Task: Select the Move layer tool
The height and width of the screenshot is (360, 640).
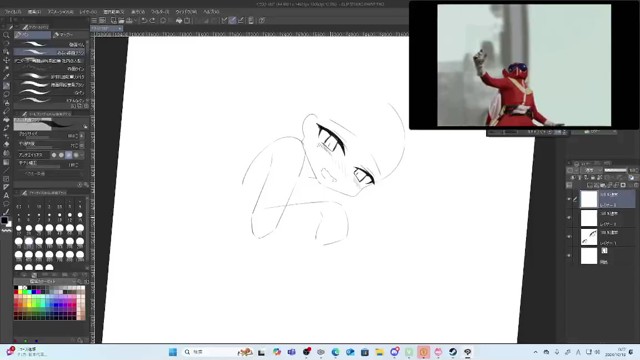Action: [6, 60]
